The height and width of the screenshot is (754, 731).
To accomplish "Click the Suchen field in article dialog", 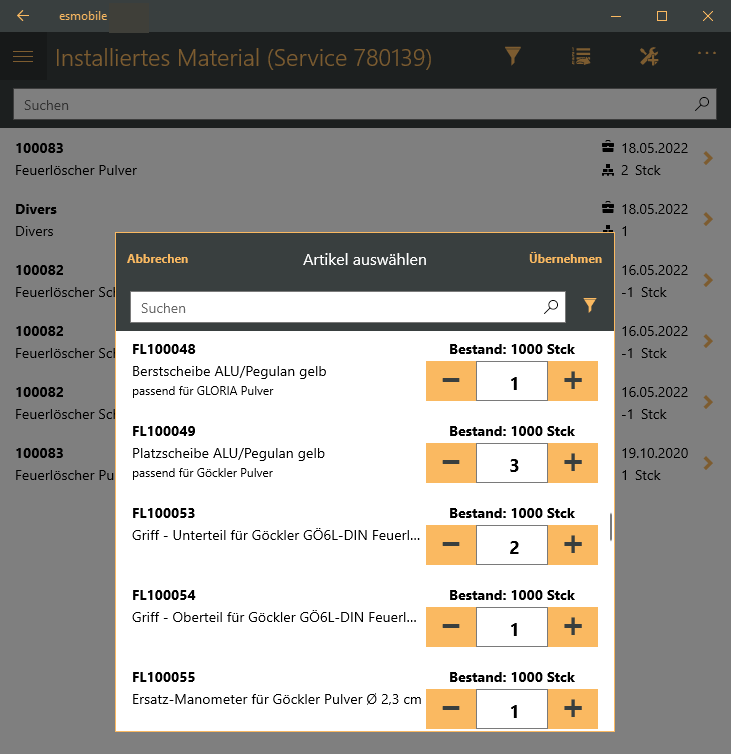I will (335, 308).
